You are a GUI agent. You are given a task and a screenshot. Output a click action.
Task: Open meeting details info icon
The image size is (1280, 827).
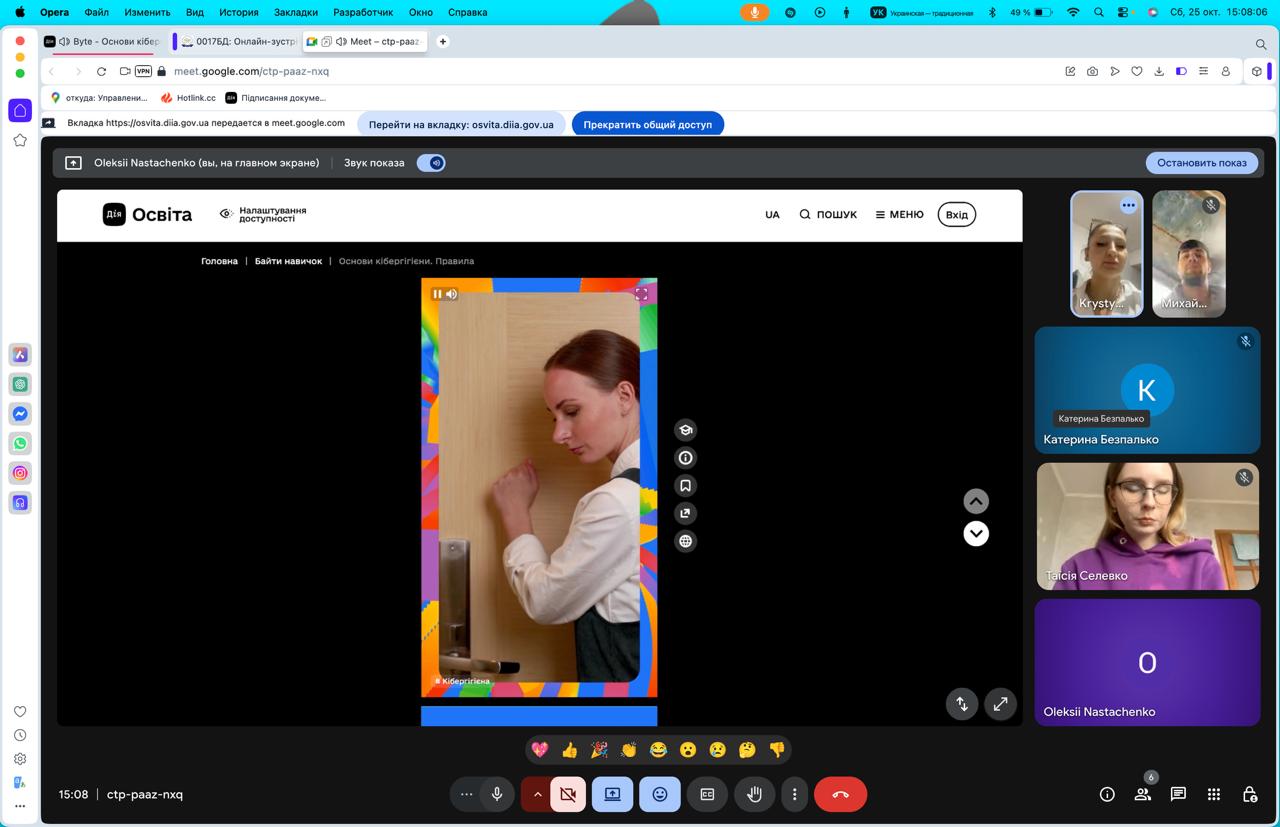(x=1107, y=794)
